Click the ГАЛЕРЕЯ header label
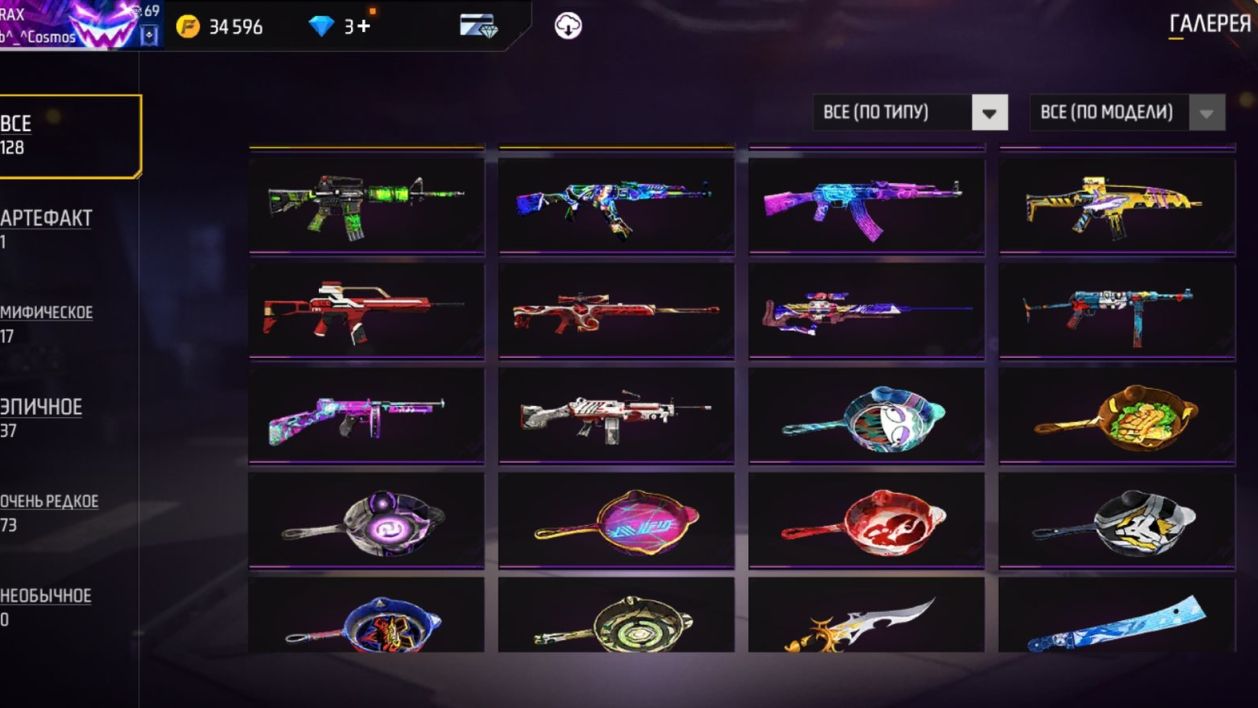 coord(1210,24)
